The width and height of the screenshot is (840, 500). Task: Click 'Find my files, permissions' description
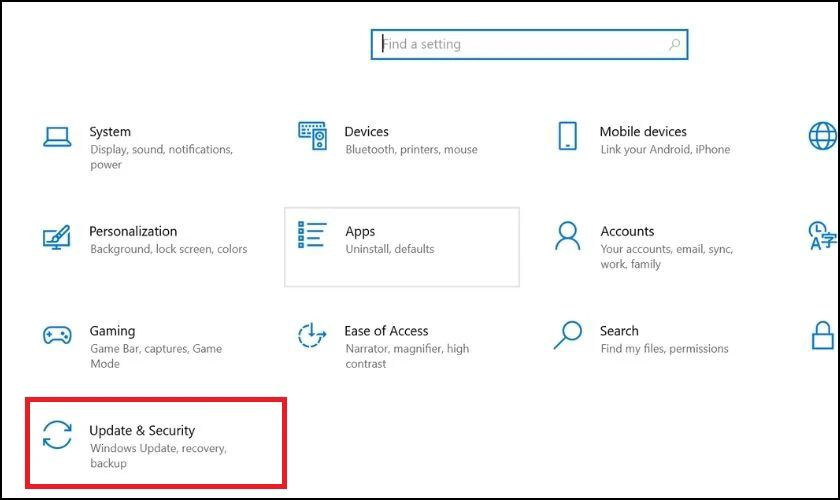coord(664,349)
